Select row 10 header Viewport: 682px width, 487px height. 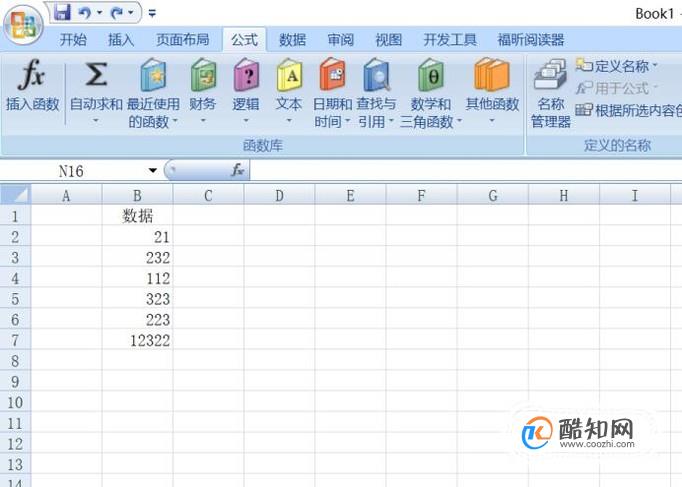pyautogui.click(x=15, y=402)
